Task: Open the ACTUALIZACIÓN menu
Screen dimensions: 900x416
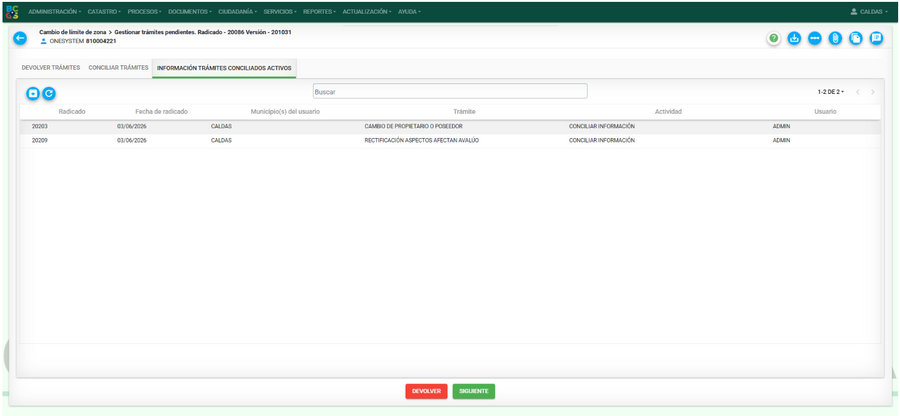Action: tap(367, 11)
